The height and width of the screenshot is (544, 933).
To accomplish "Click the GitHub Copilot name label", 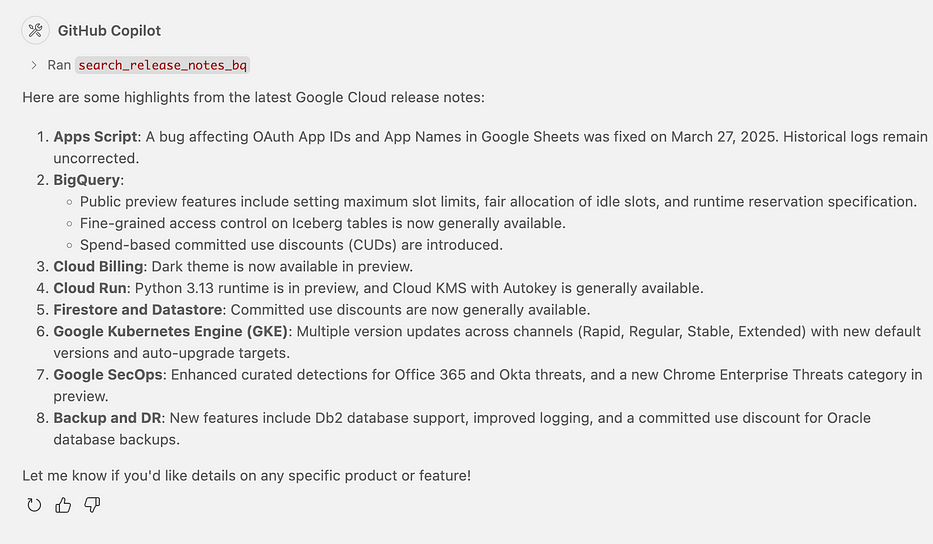I will pyautogui.click(x=109, y=30).
